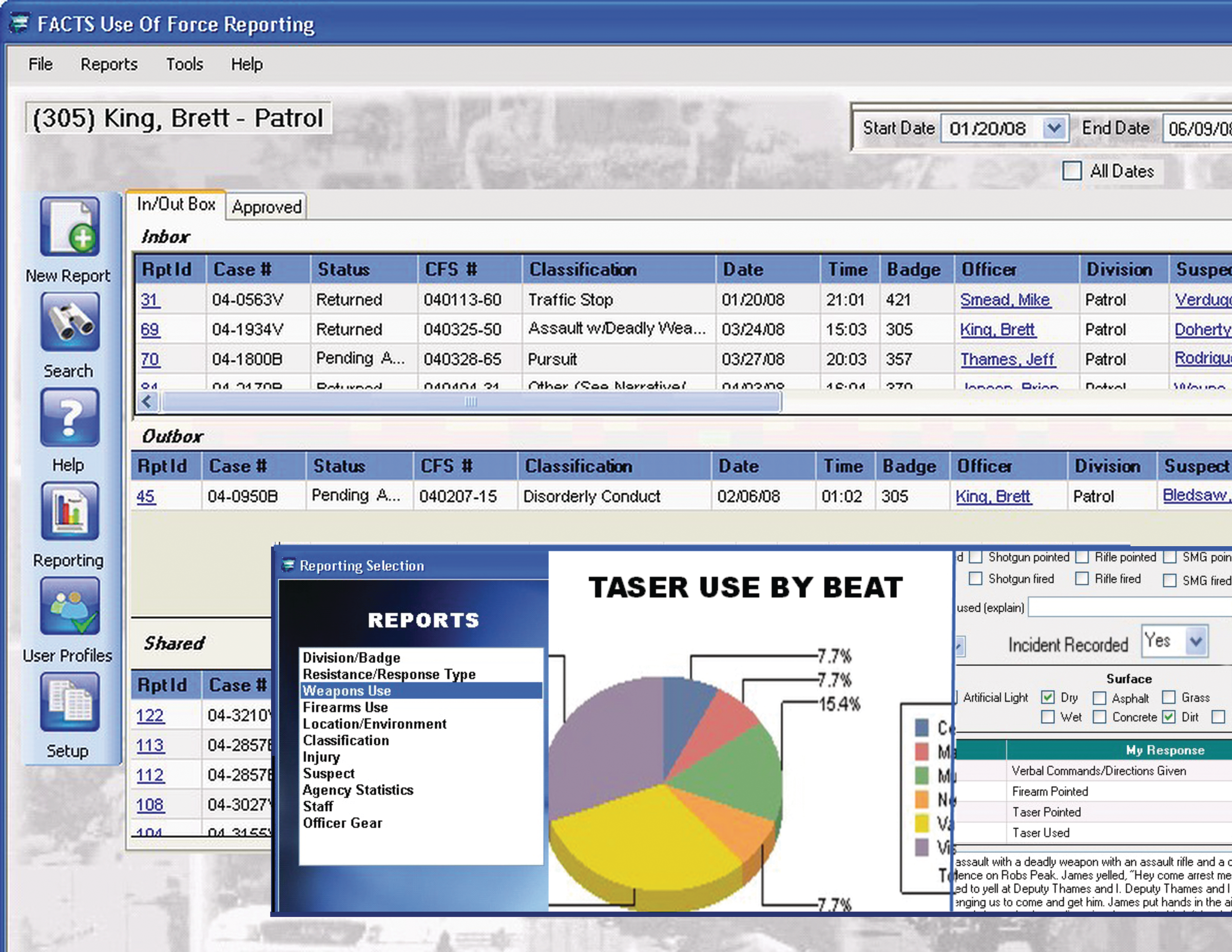Open the Reports menu
Screen dimensions: 1232x952
click(109, 64)
